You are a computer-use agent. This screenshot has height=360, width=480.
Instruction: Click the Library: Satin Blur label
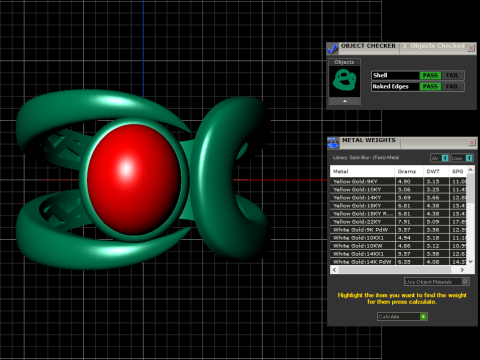(x=366, y=157)
